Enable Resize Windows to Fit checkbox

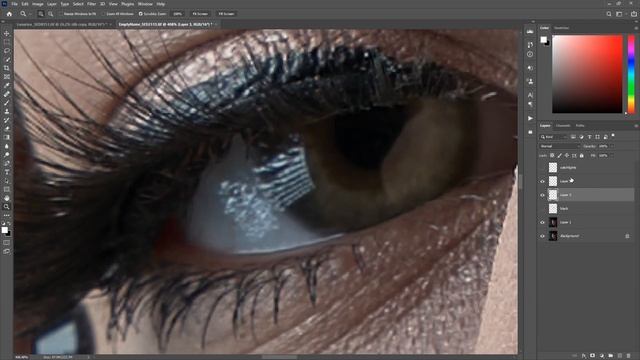(61, 14)
